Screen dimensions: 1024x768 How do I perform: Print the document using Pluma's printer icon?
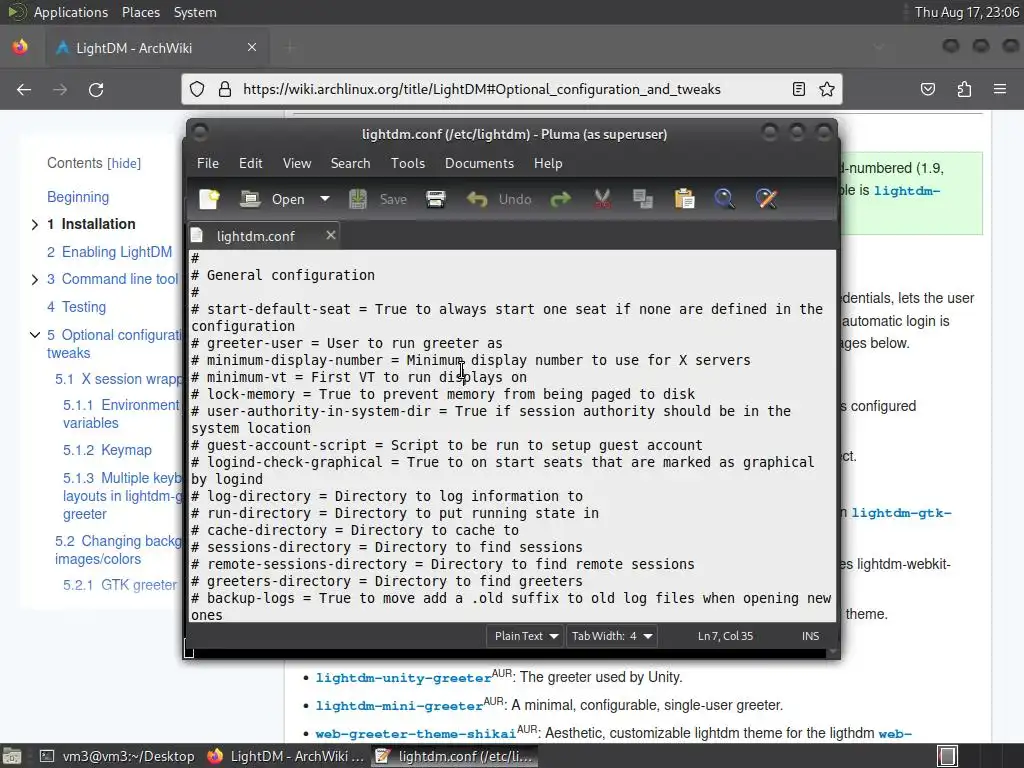[436, 199]
